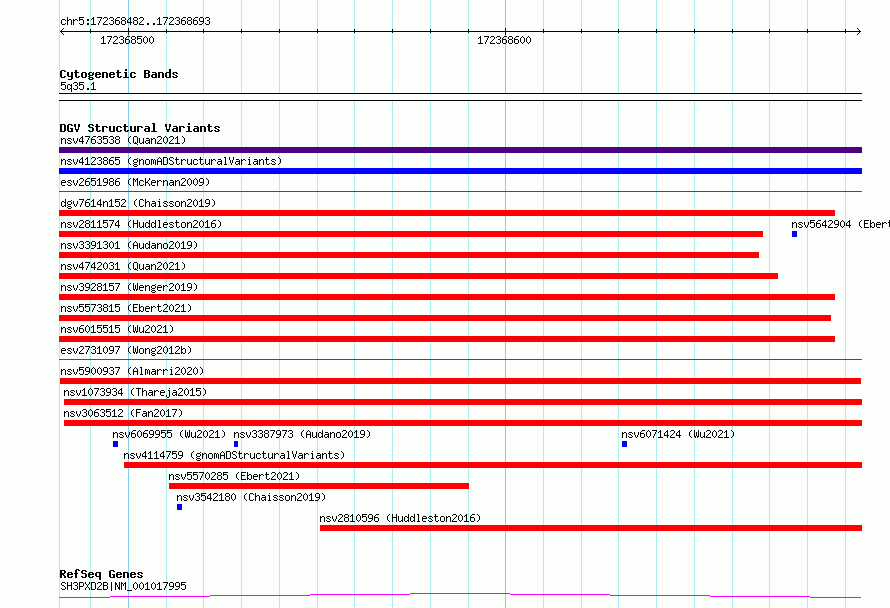Click the blue nsv6071424 (Wu2021) marker

pos(624,444)
